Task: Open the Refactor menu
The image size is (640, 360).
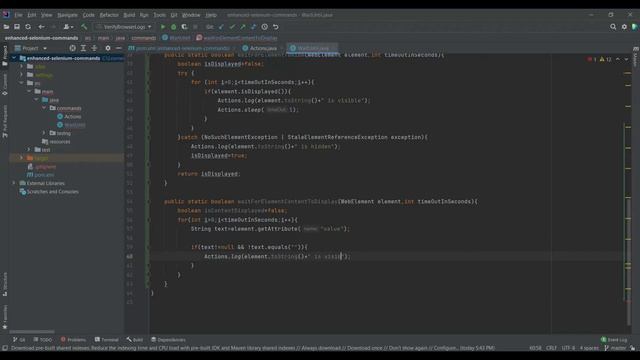Action: tap(109, 15)
